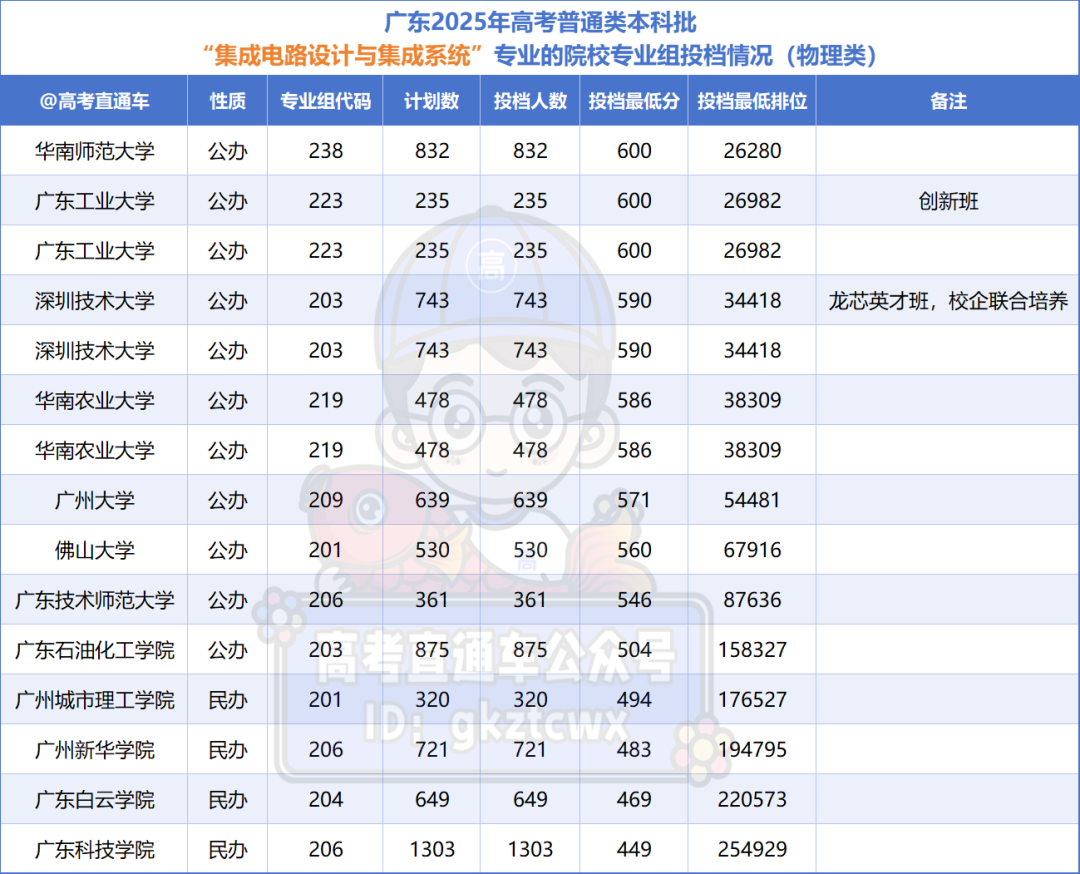Click the 龙芯英才班，校企联合培养 remark

tap(948, 301)
